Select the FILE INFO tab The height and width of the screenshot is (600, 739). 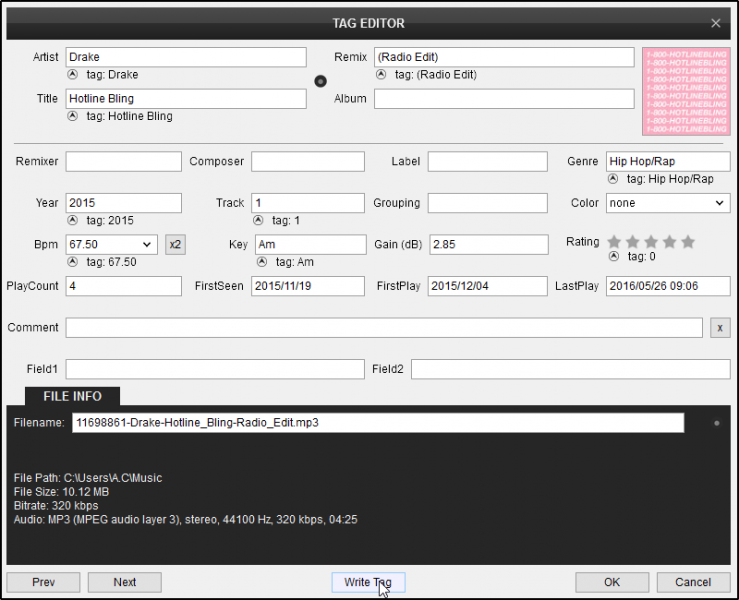[72, 397]
